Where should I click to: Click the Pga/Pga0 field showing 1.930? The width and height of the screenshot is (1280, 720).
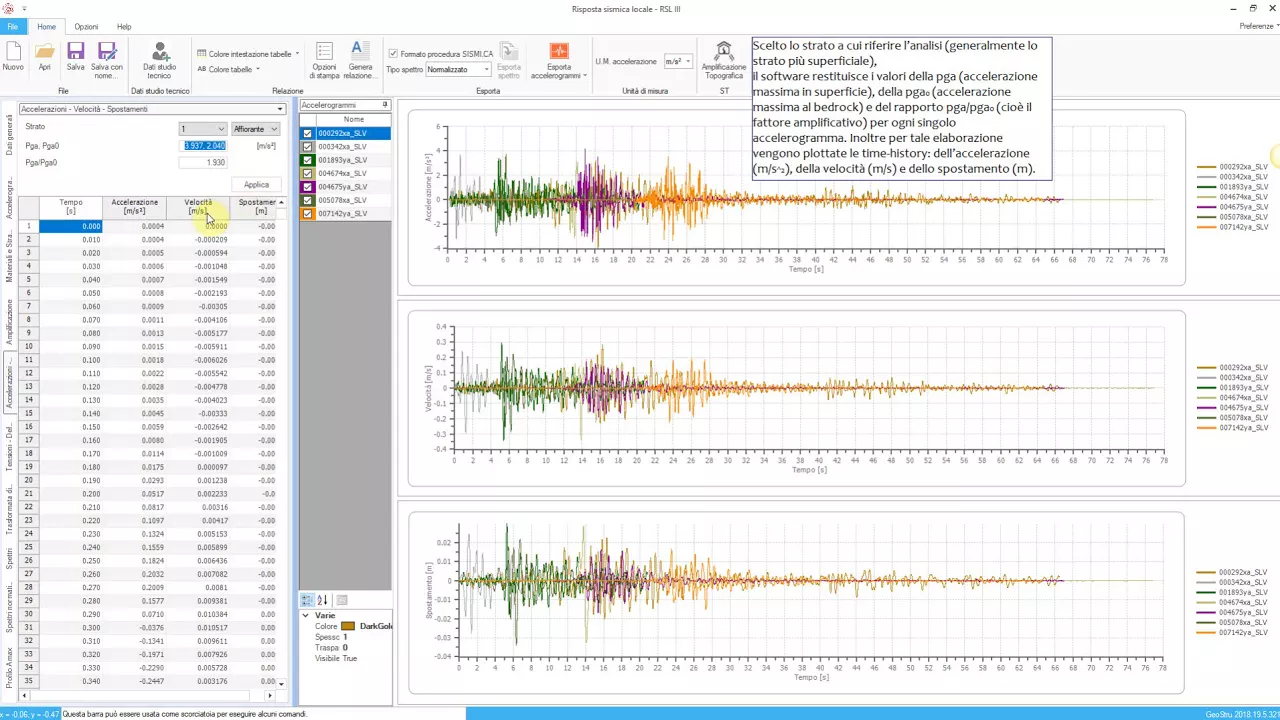click(204, 162)
